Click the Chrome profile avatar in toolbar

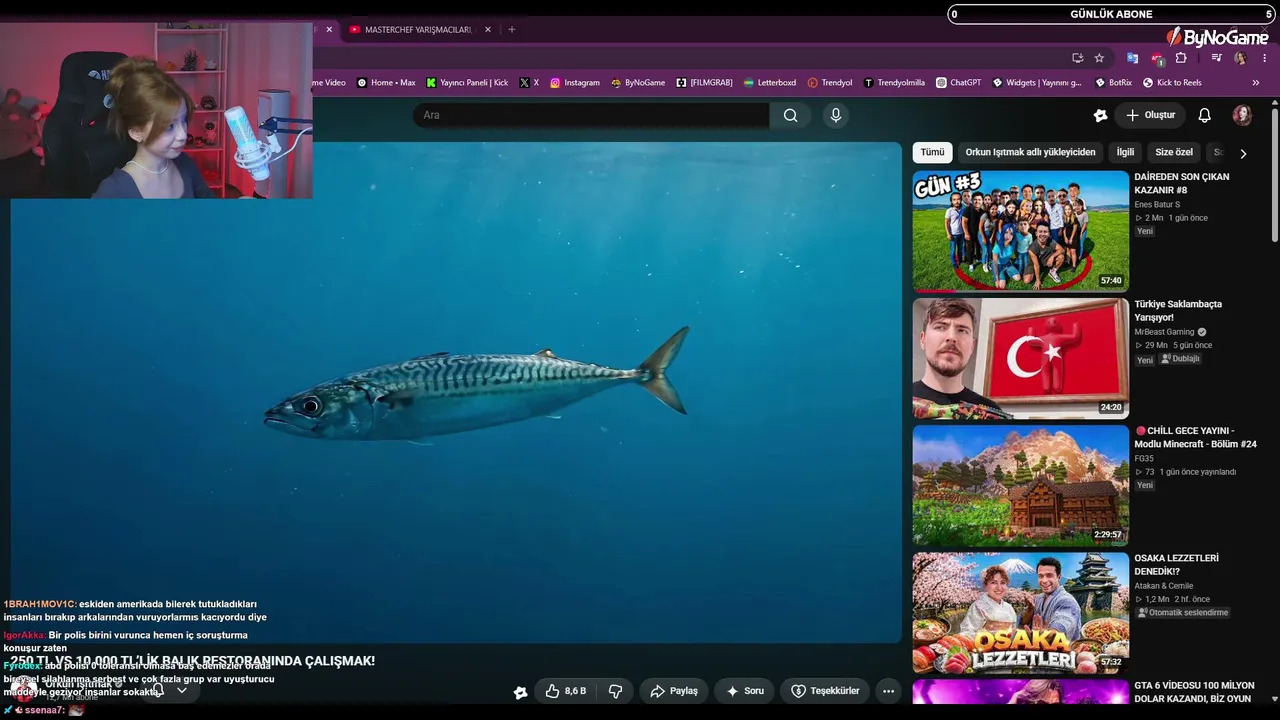point(1240,58)
